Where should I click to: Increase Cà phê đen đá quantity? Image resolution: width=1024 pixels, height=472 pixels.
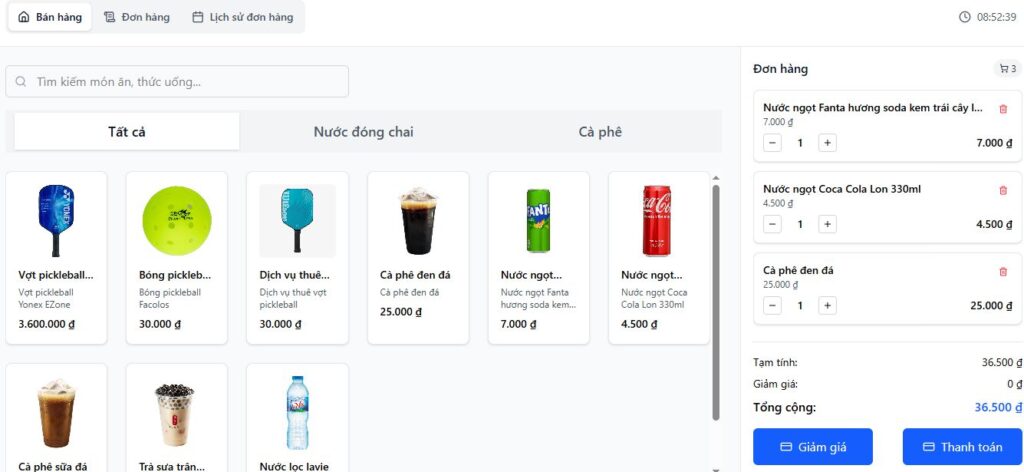(x=827, y=305)
